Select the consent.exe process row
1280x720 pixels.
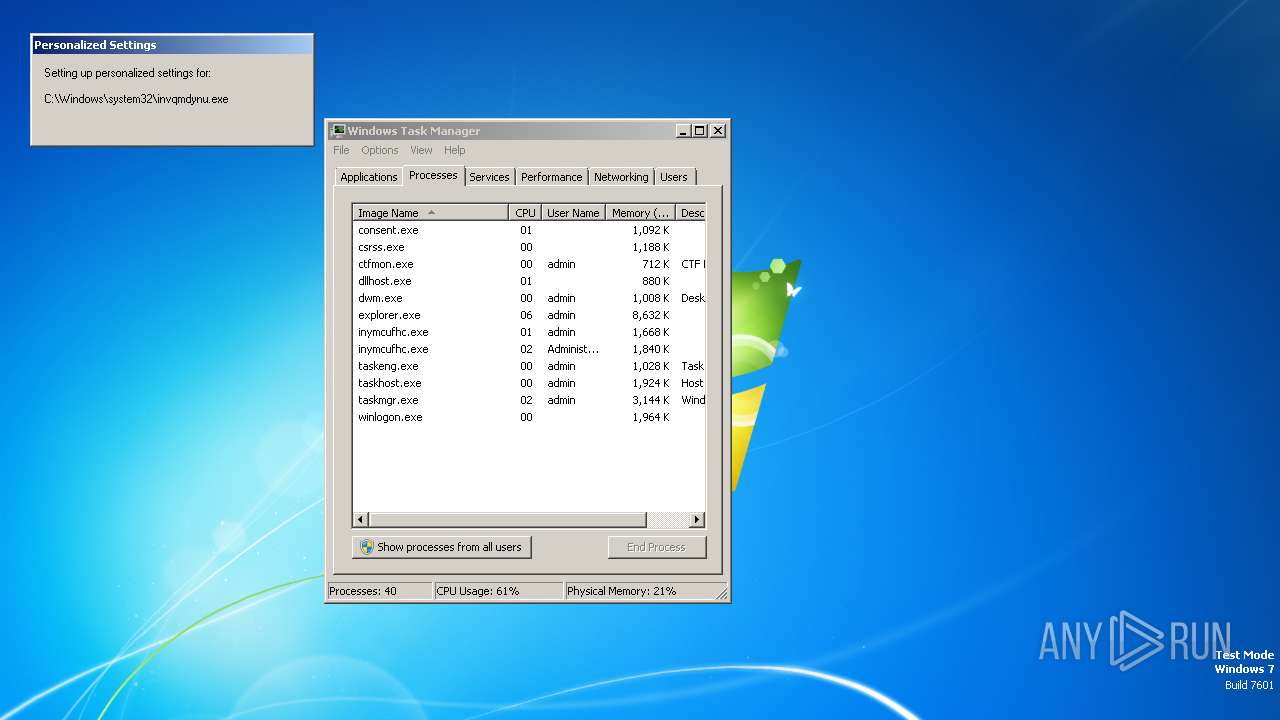tap(529, 230)
